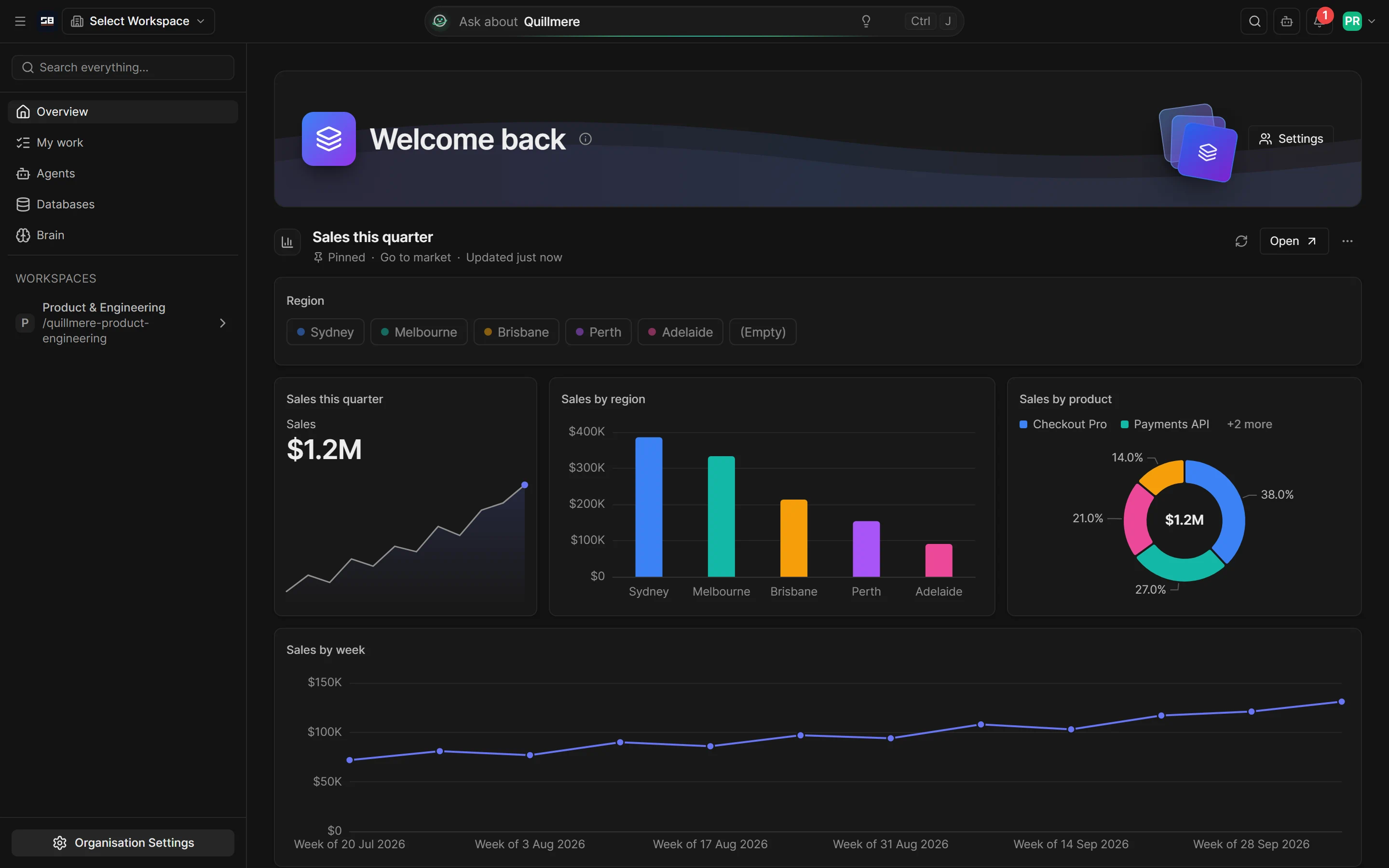This screenshot has height=868, width=1389.
Task: Open the Select Workspace dropdown
Action: pos(138,21)
